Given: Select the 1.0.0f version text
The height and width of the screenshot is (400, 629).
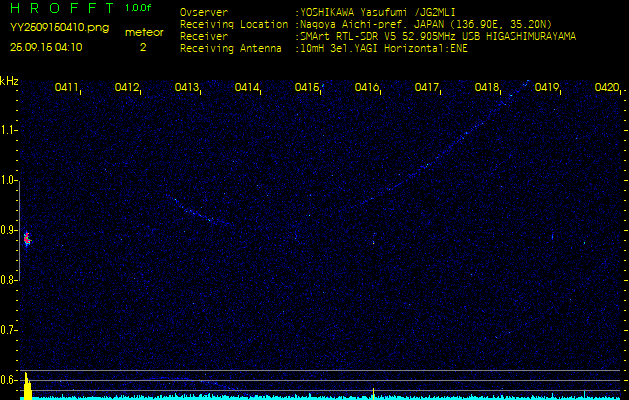Looking at the screenshot, I should coord(139,8).
